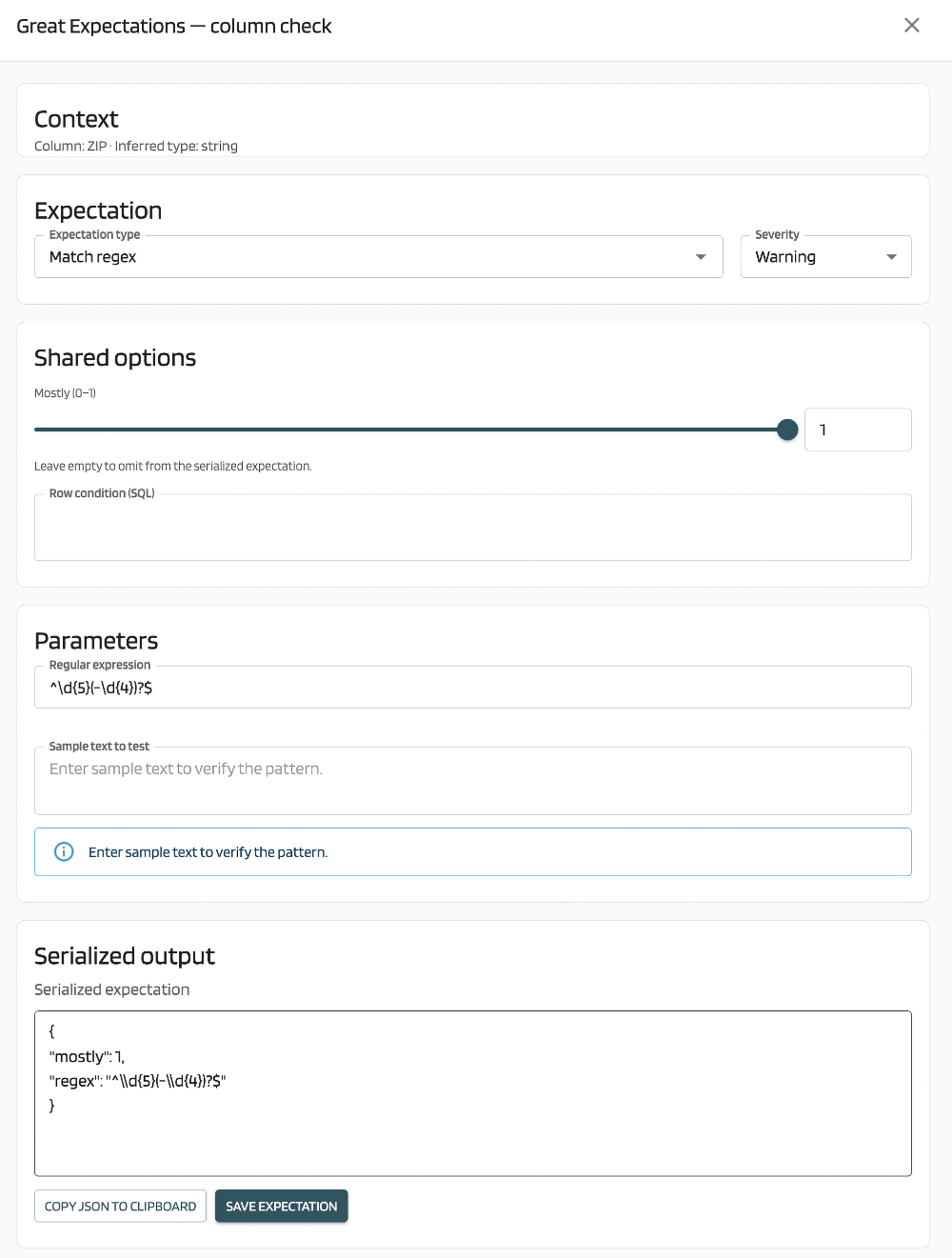Screen dimensions: 952x1258
Task: Click the 'Column: ZIP · Inferred type: string' text
Action: (136, 146)
